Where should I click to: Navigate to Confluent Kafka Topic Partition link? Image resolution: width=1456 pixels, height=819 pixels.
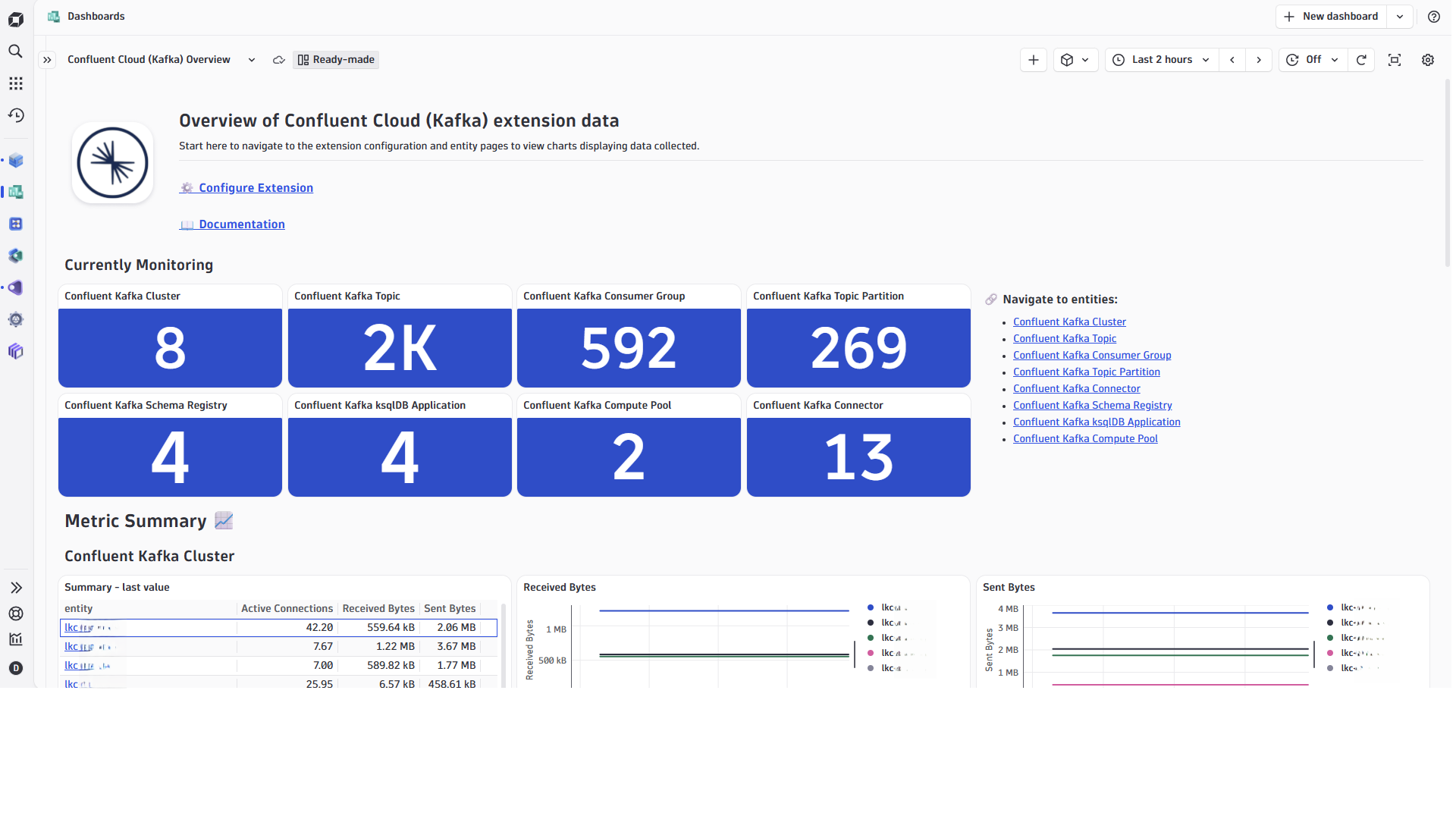(x=1087, y=372)
